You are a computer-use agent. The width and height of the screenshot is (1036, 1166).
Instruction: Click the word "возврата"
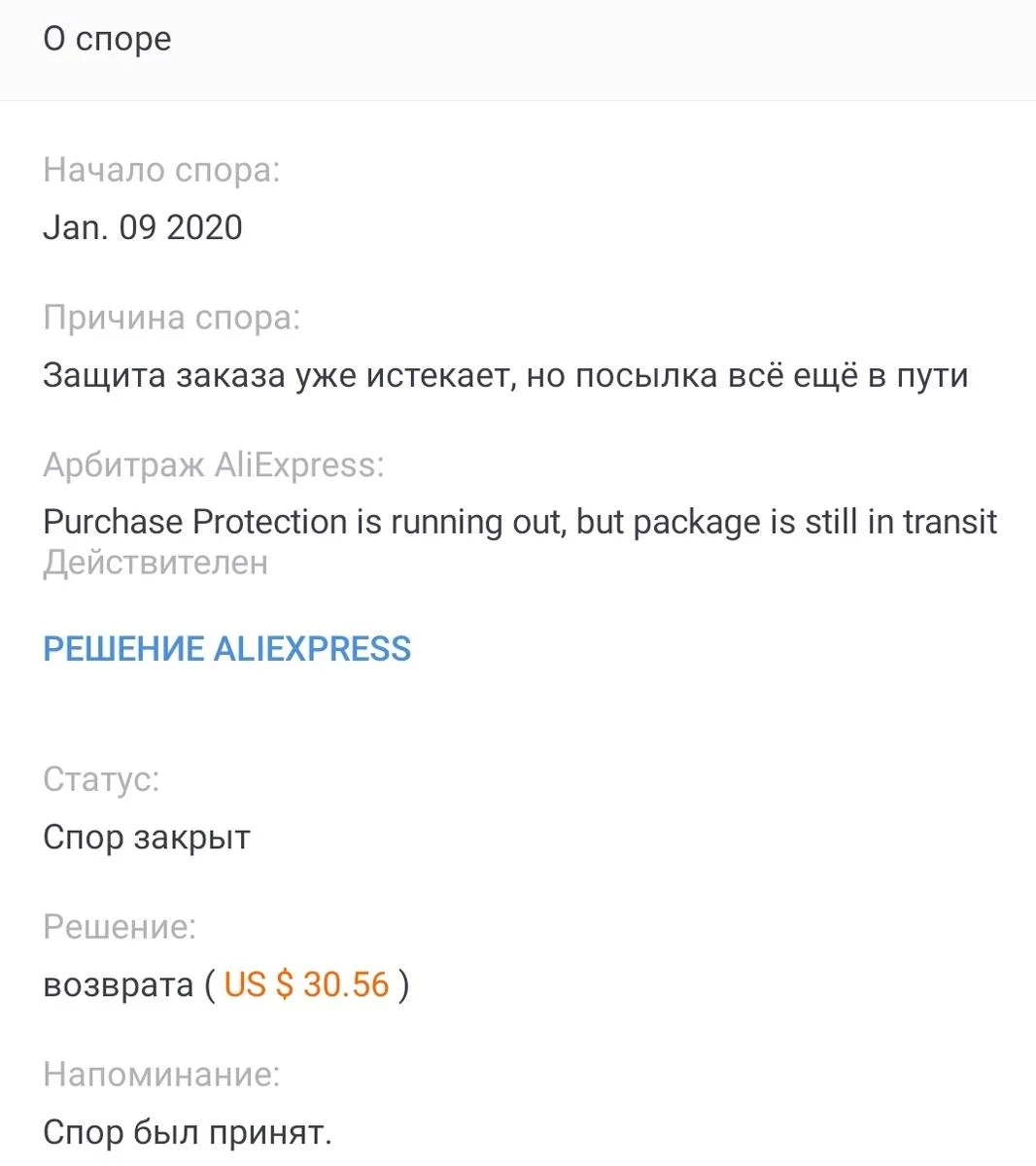pos(119,984)
